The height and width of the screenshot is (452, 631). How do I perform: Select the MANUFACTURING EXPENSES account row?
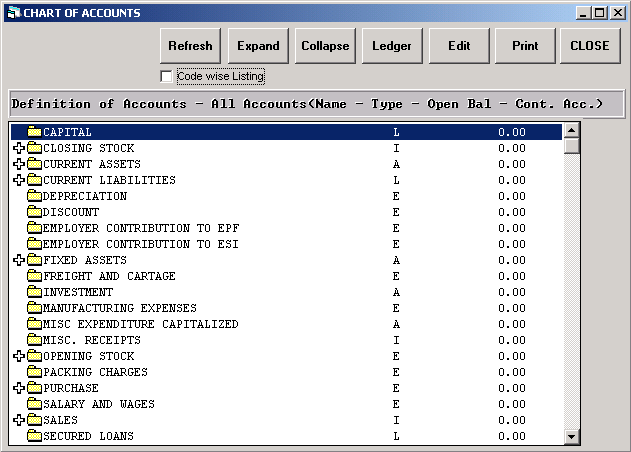[120, 308]
